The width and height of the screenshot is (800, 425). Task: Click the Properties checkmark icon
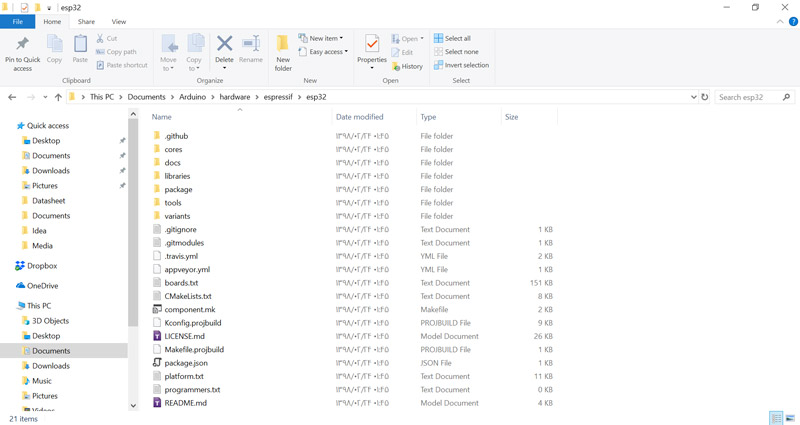[372, 44]
